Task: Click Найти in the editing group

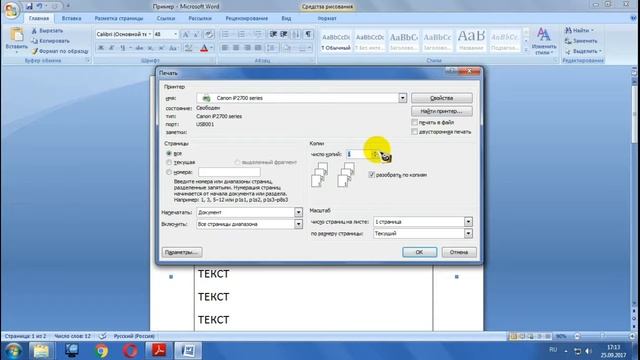Action: 579,31
